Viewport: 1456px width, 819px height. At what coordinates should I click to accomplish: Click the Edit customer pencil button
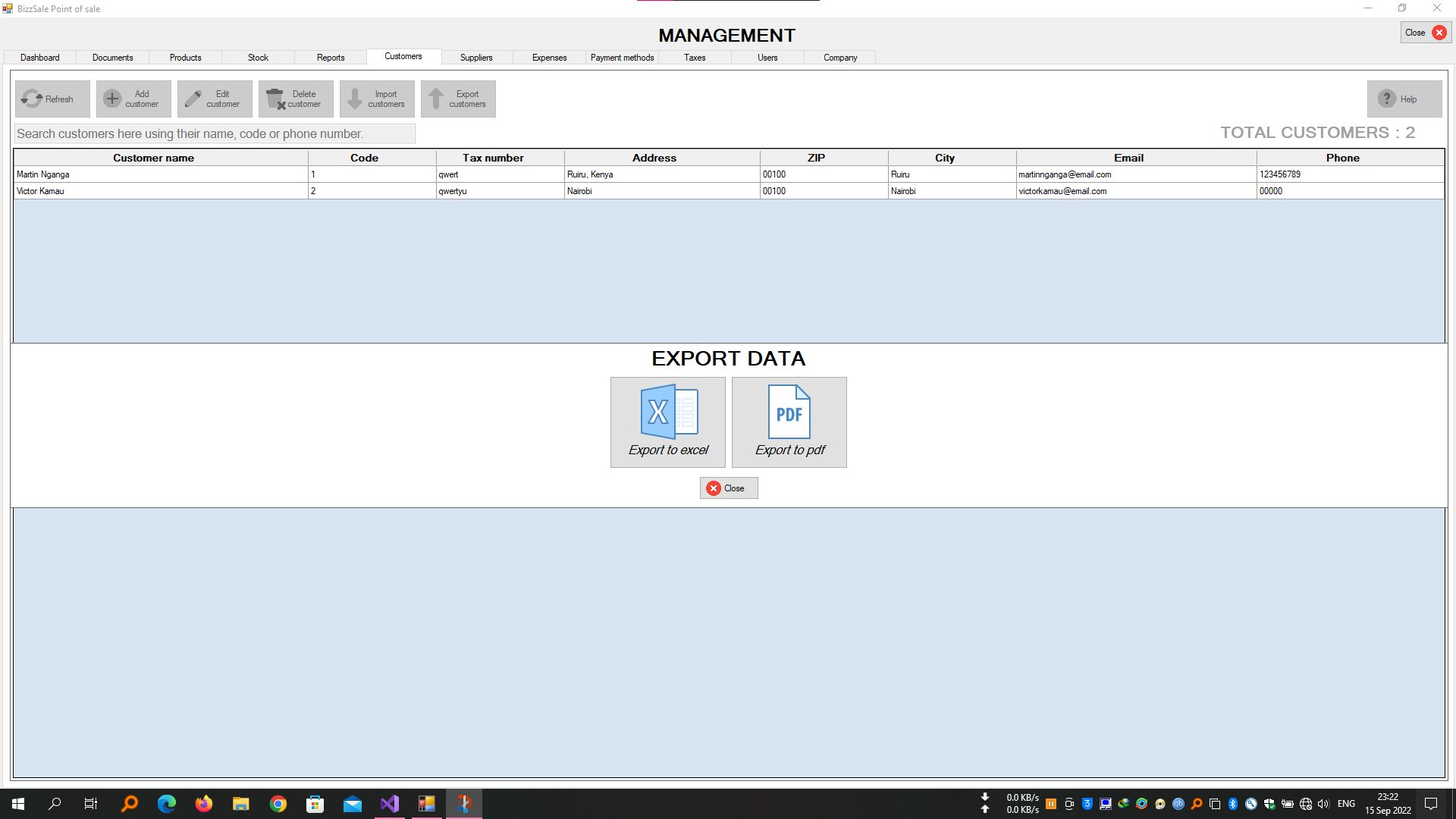click(x=215, y=99)
